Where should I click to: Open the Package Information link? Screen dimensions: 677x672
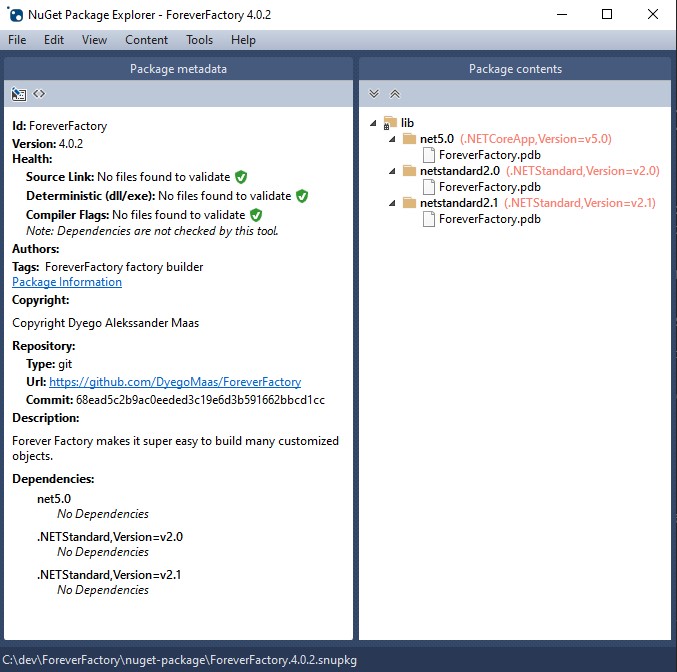[67, 282]
